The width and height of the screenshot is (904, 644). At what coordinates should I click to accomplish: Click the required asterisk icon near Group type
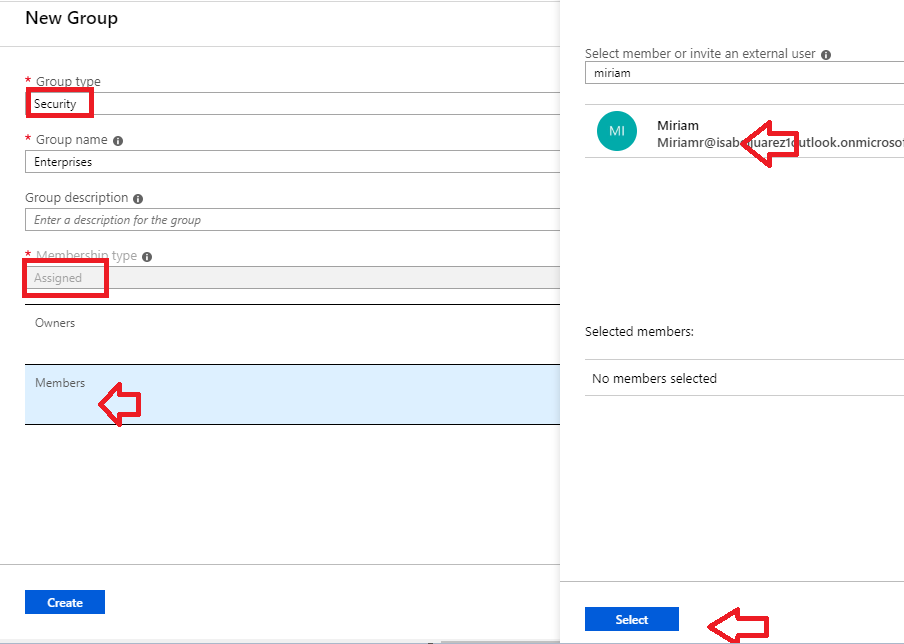tap(28, 82)
